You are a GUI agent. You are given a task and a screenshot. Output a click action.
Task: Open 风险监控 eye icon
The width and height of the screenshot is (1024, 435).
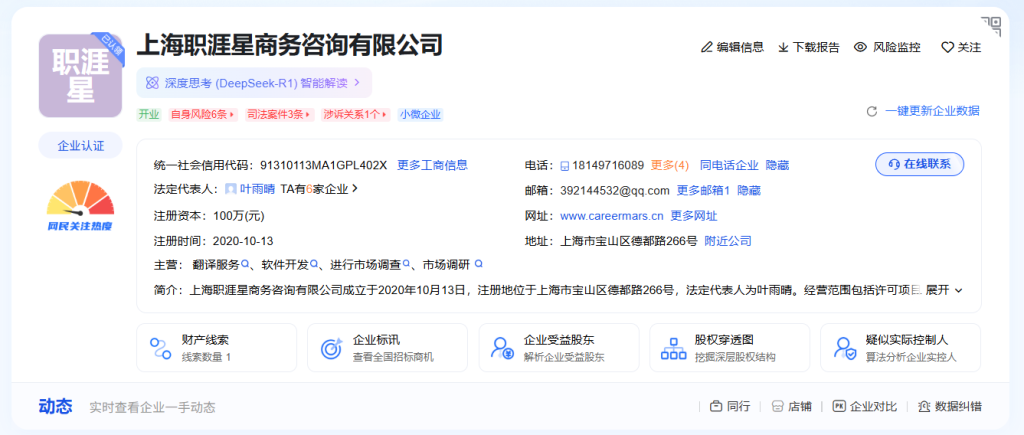coord(860,47)
